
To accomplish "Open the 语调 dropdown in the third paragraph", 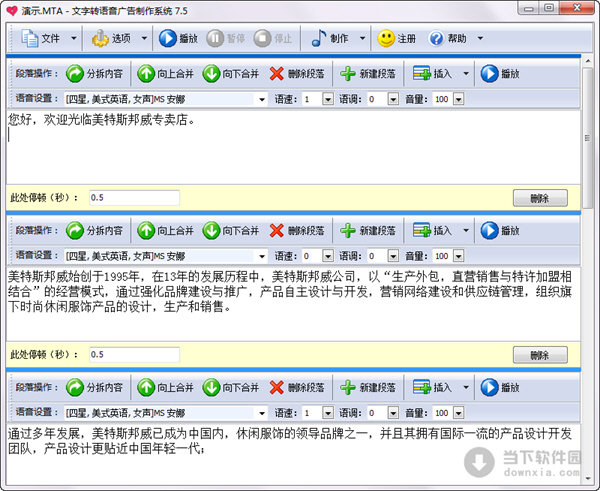I will tap(393, 413).
